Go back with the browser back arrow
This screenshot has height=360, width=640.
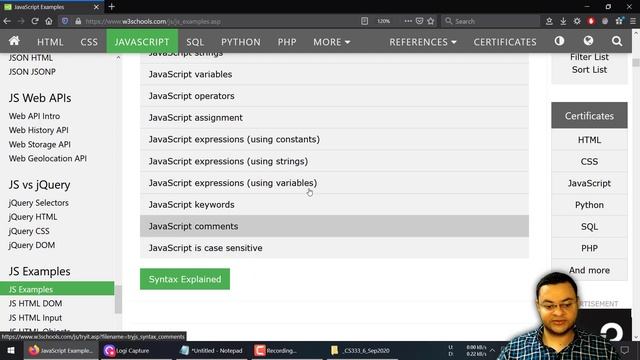(7, 21)
